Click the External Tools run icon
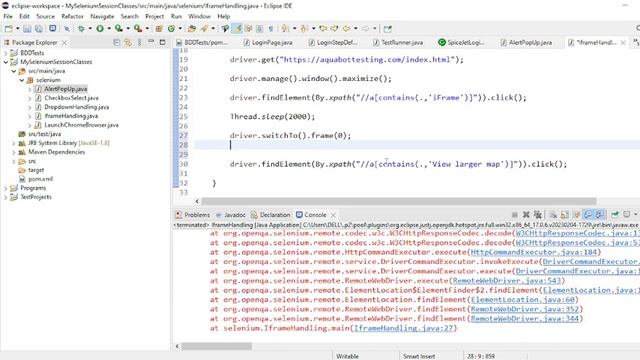This screenshot has width=640, height=360. click(x=138, y=29)
